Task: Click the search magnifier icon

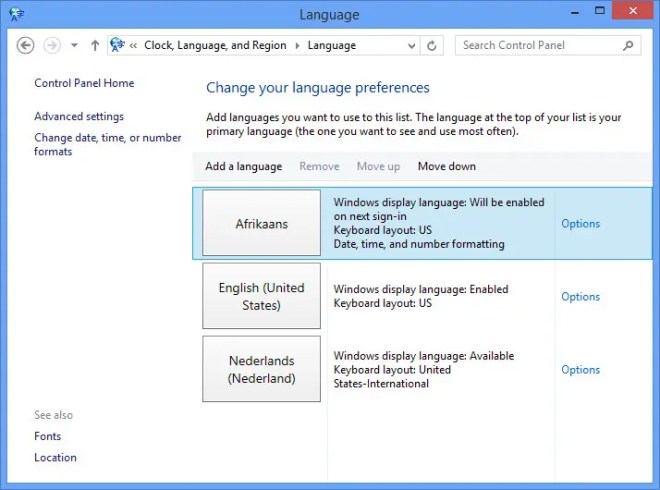Action: tap(628, 45)
